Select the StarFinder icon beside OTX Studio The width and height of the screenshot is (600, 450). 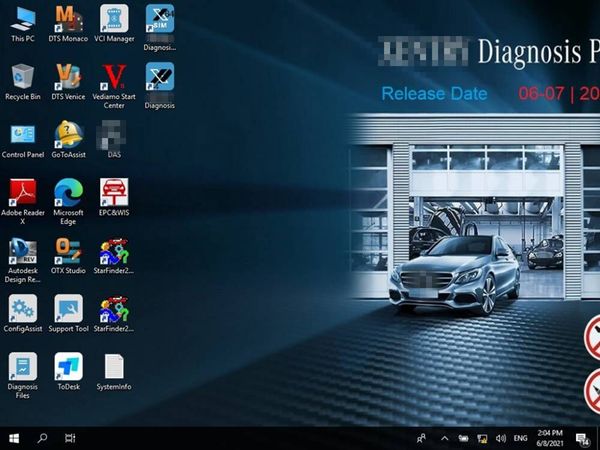pos(114,256)
